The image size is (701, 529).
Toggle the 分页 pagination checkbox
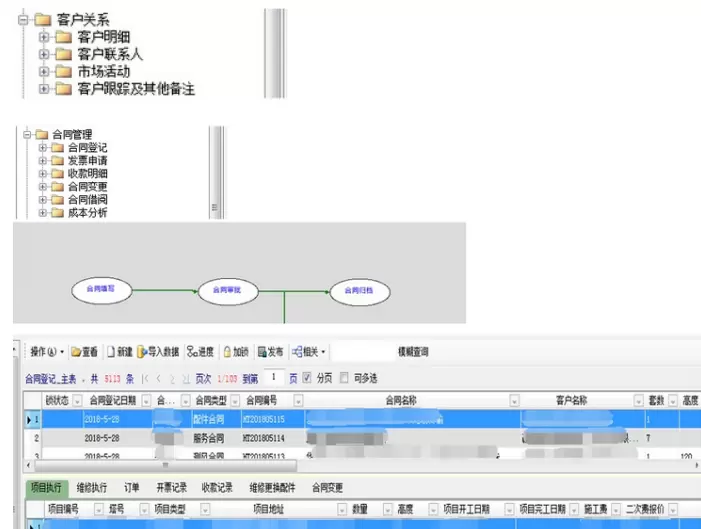tap(307, 378)
